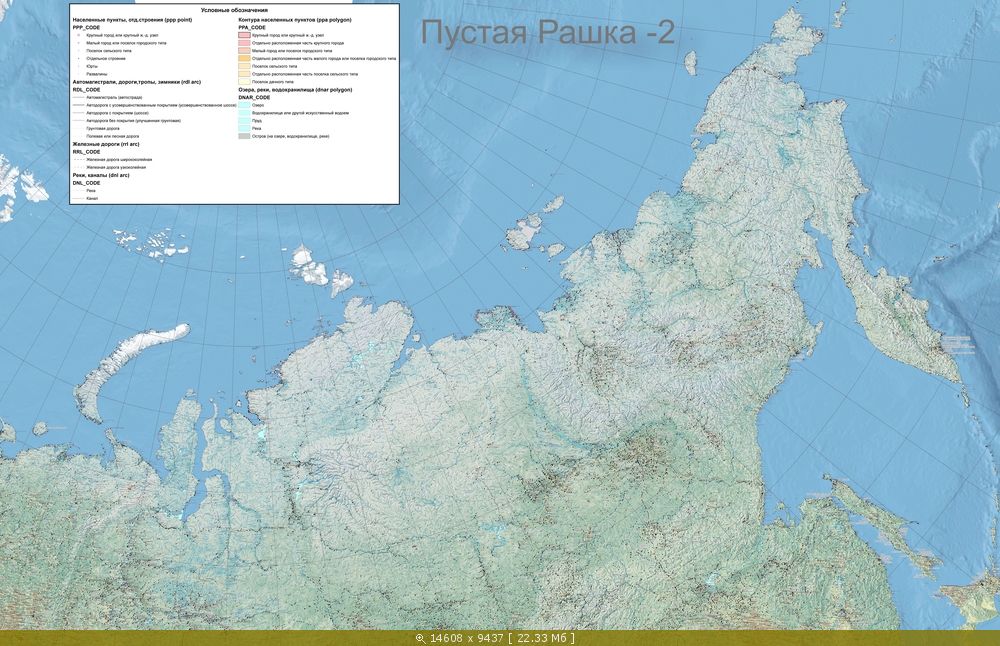Click the 'PPA_CODE' label in the legend

[x=252, y=28]
